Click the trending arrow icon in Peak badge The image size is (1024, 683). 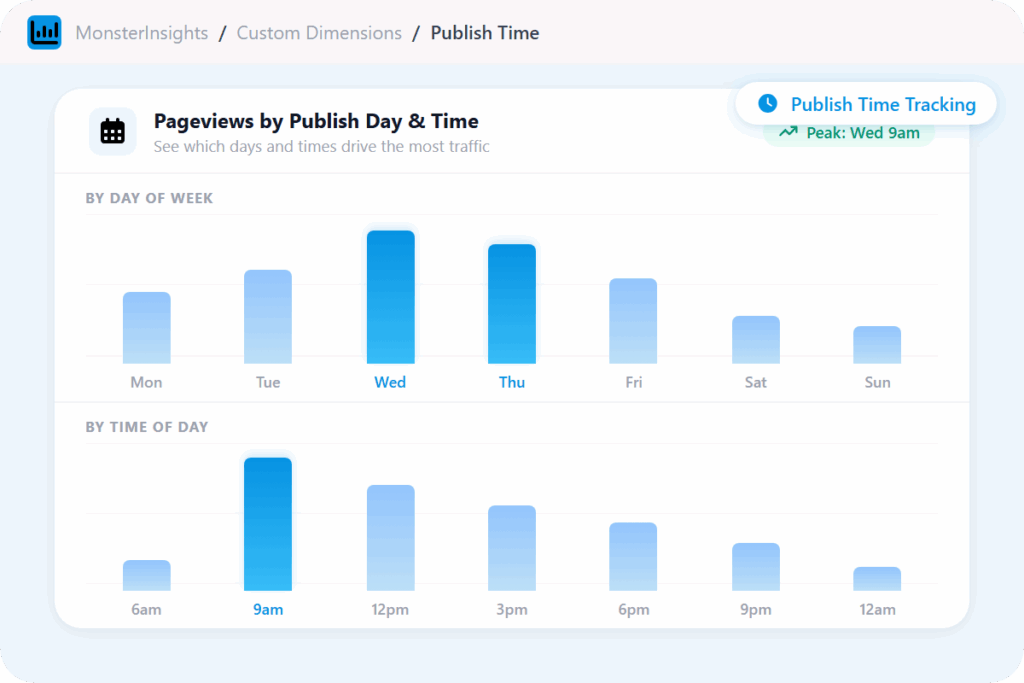pos(789,133)
